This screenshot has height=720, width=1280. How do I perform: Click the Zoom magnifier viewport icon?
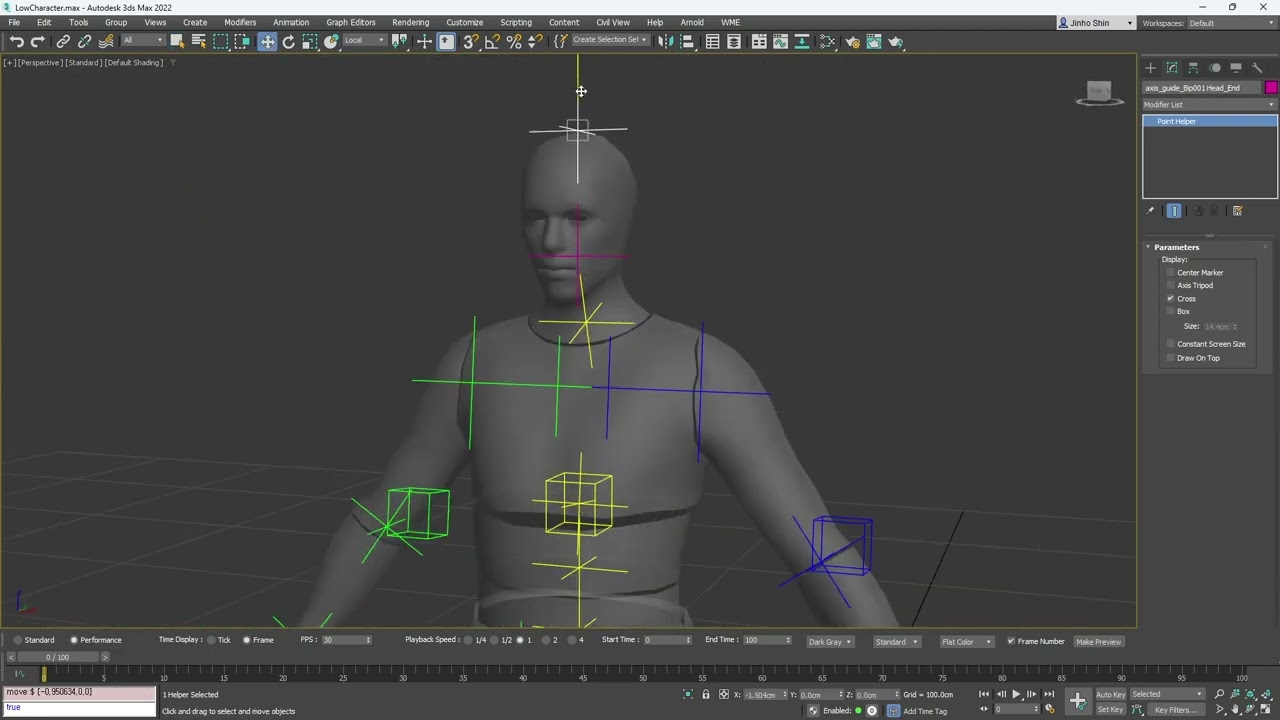tap(1219, 694)
